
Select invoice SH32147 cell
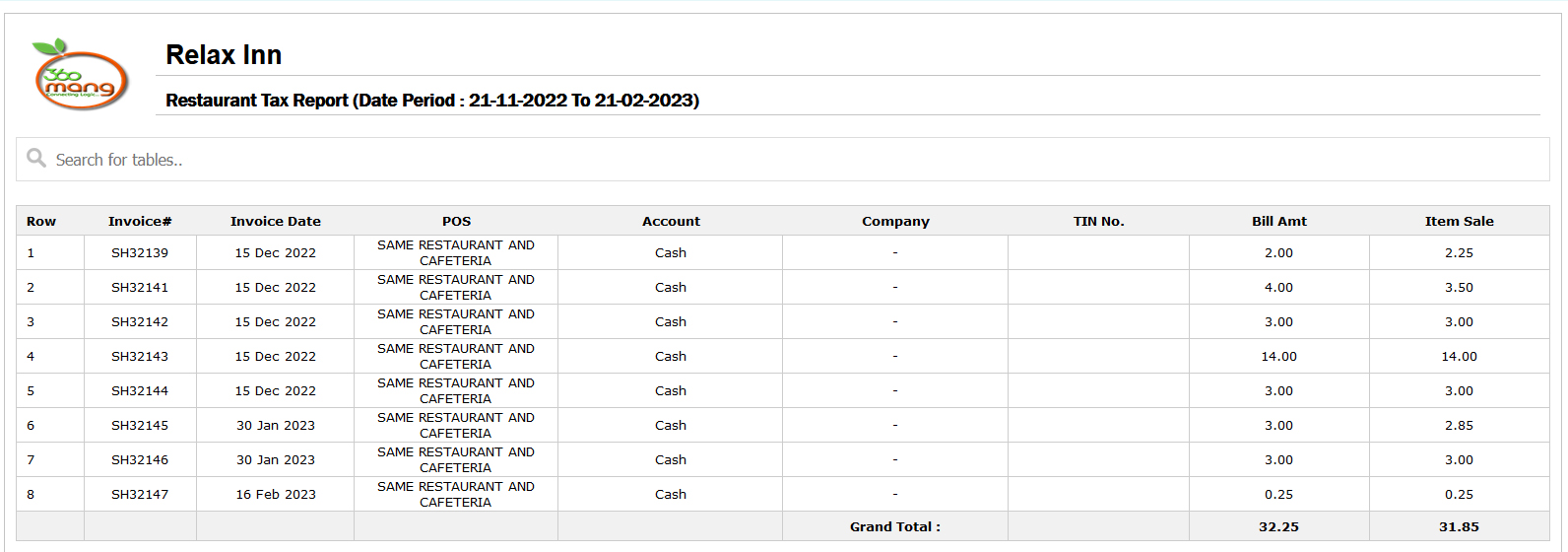point(140,495)
